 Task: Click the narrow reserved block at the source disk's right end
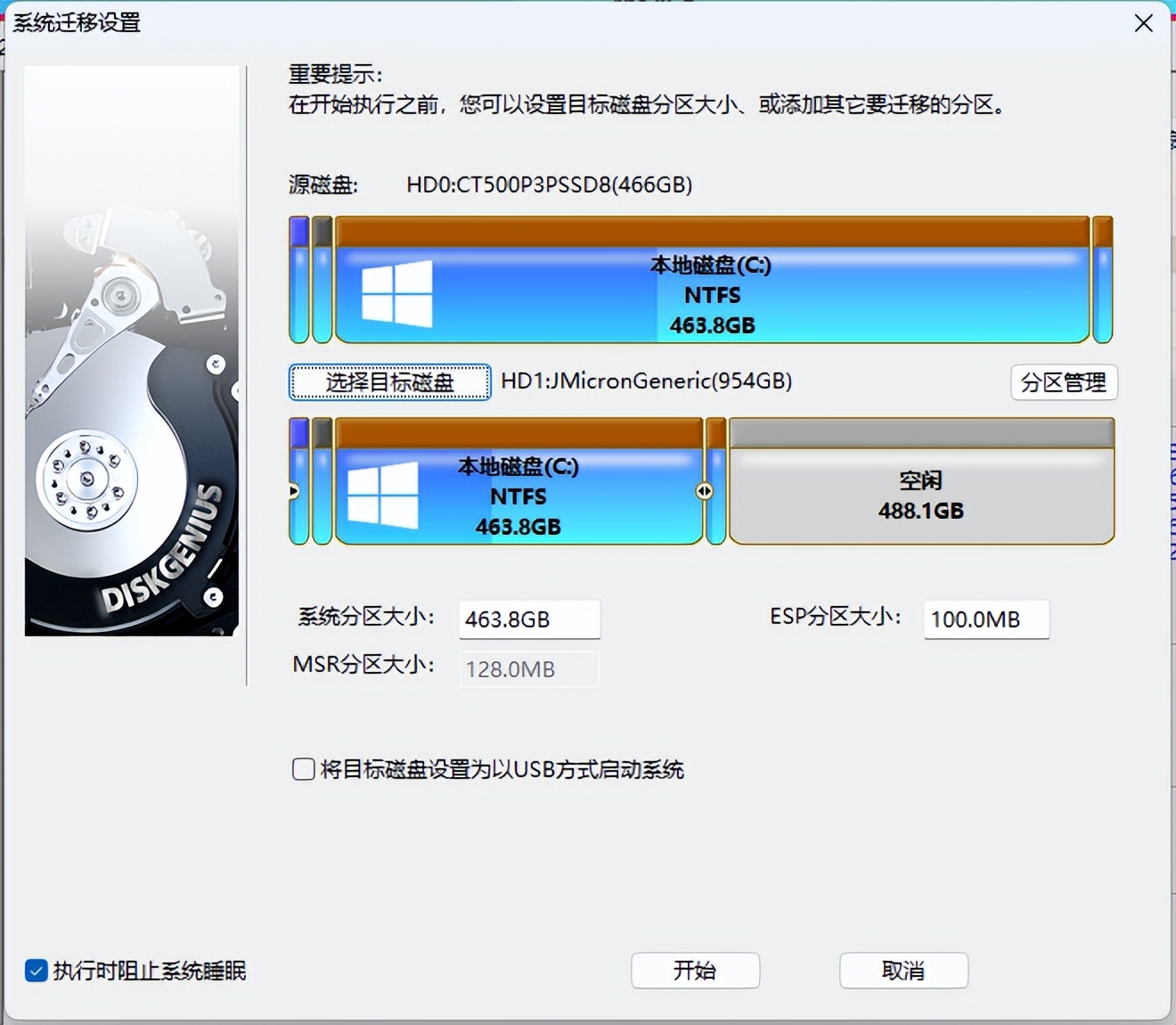click(1101, 279)
